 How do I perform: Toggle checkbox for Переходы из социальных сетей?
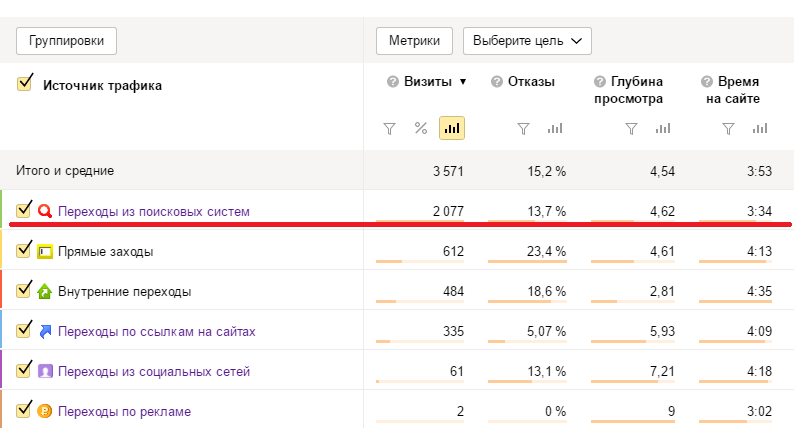[x=23, y=370]
